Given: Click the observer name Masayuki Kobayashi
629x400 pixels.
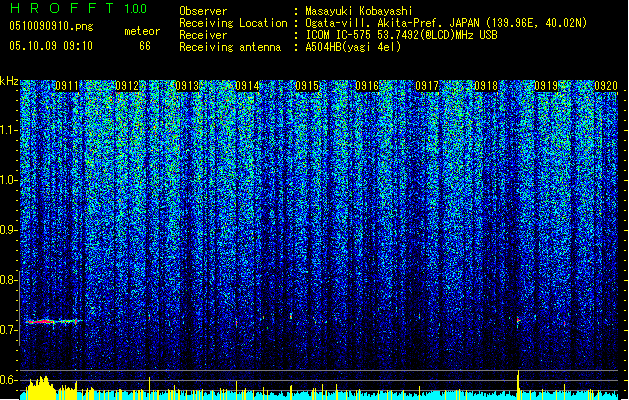Looking at the screenshot, I should 359,11.
